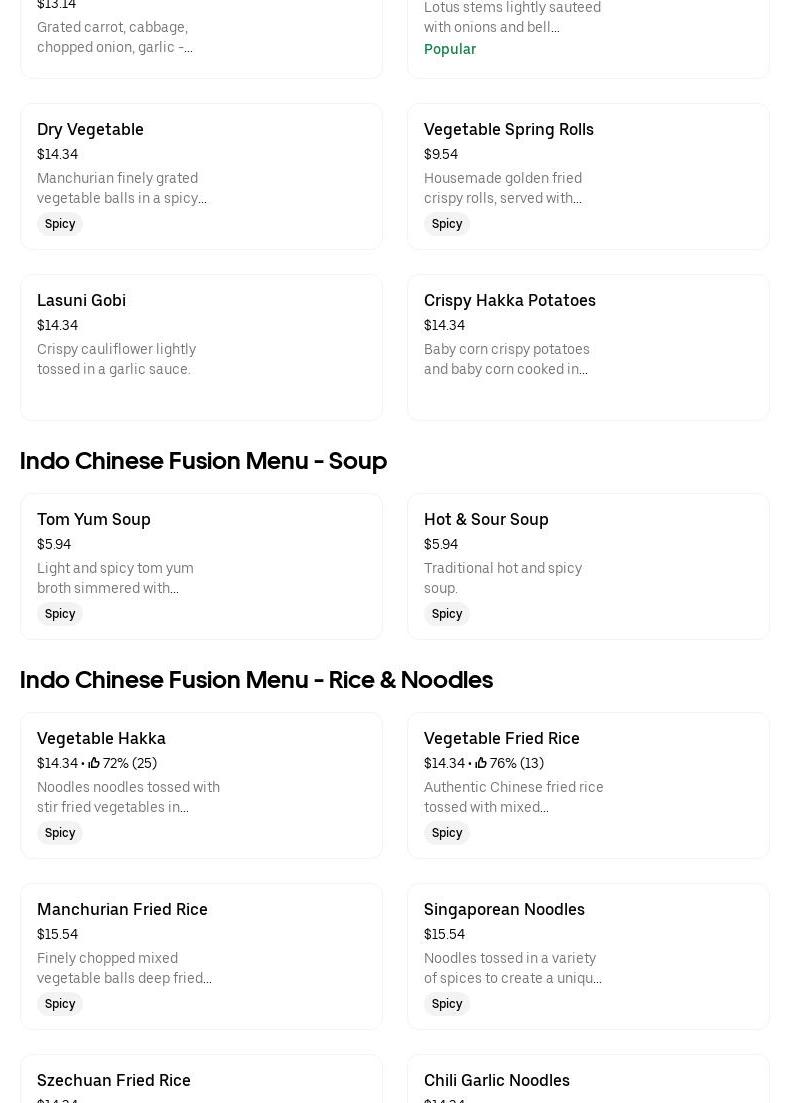Select the Hot & Sour Soup title

486,520
